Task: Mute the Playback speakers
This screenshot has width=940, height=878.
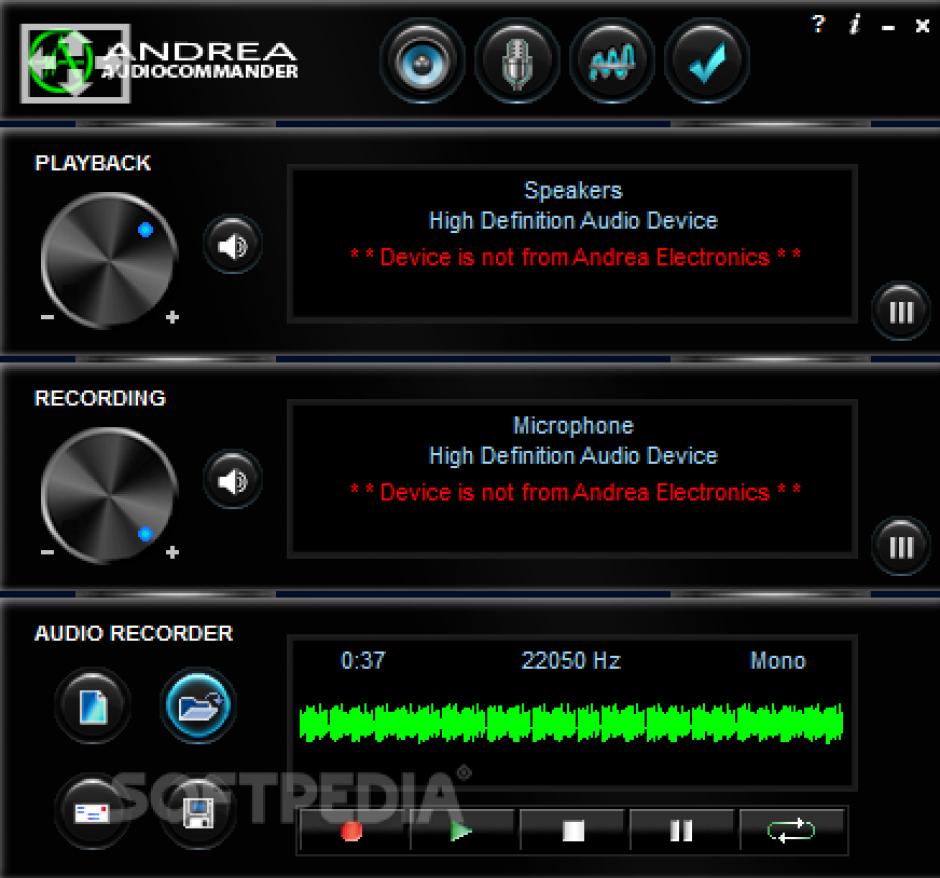Action: click(x=233, y=245)
